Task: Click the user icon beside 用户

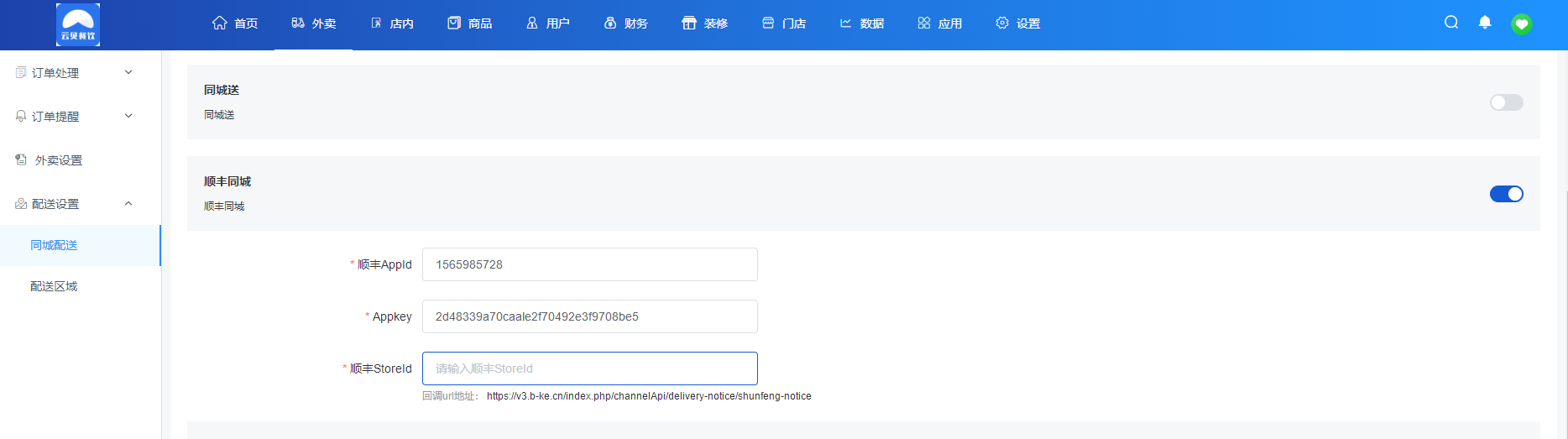Action: point(532,23)
